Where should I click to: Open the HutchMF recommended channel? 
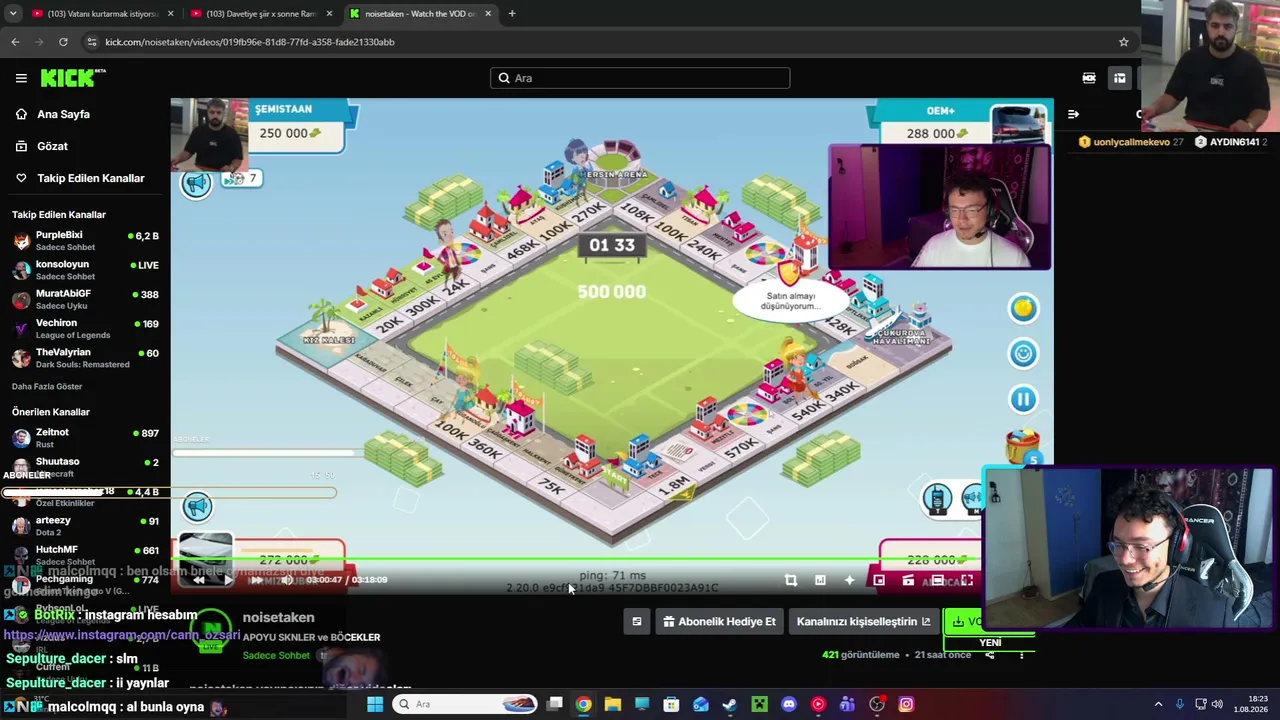pyautogui.click(x=85, y=555)
